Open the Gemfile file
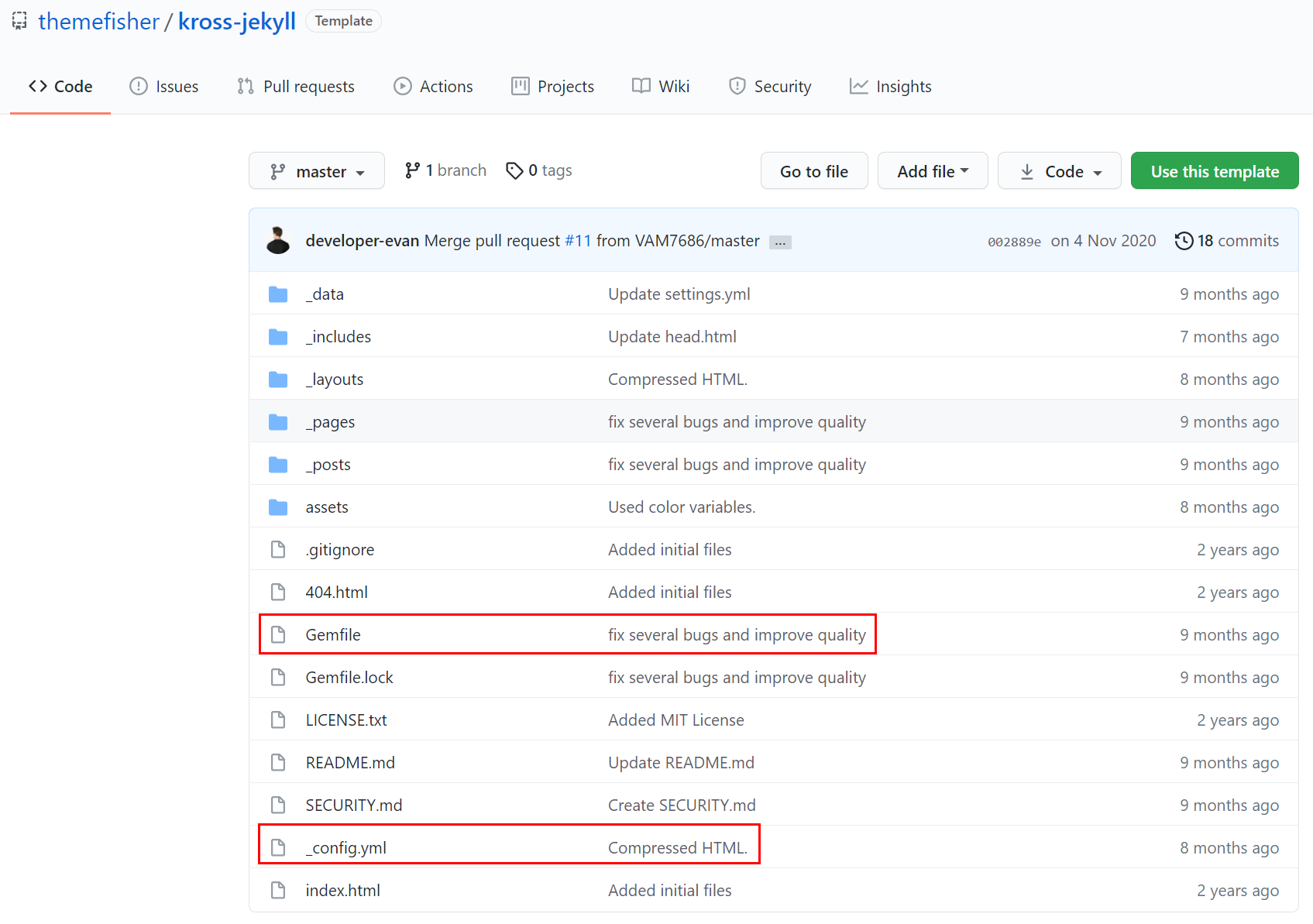The image size is (1313, 924). click(x=333, y=635)
